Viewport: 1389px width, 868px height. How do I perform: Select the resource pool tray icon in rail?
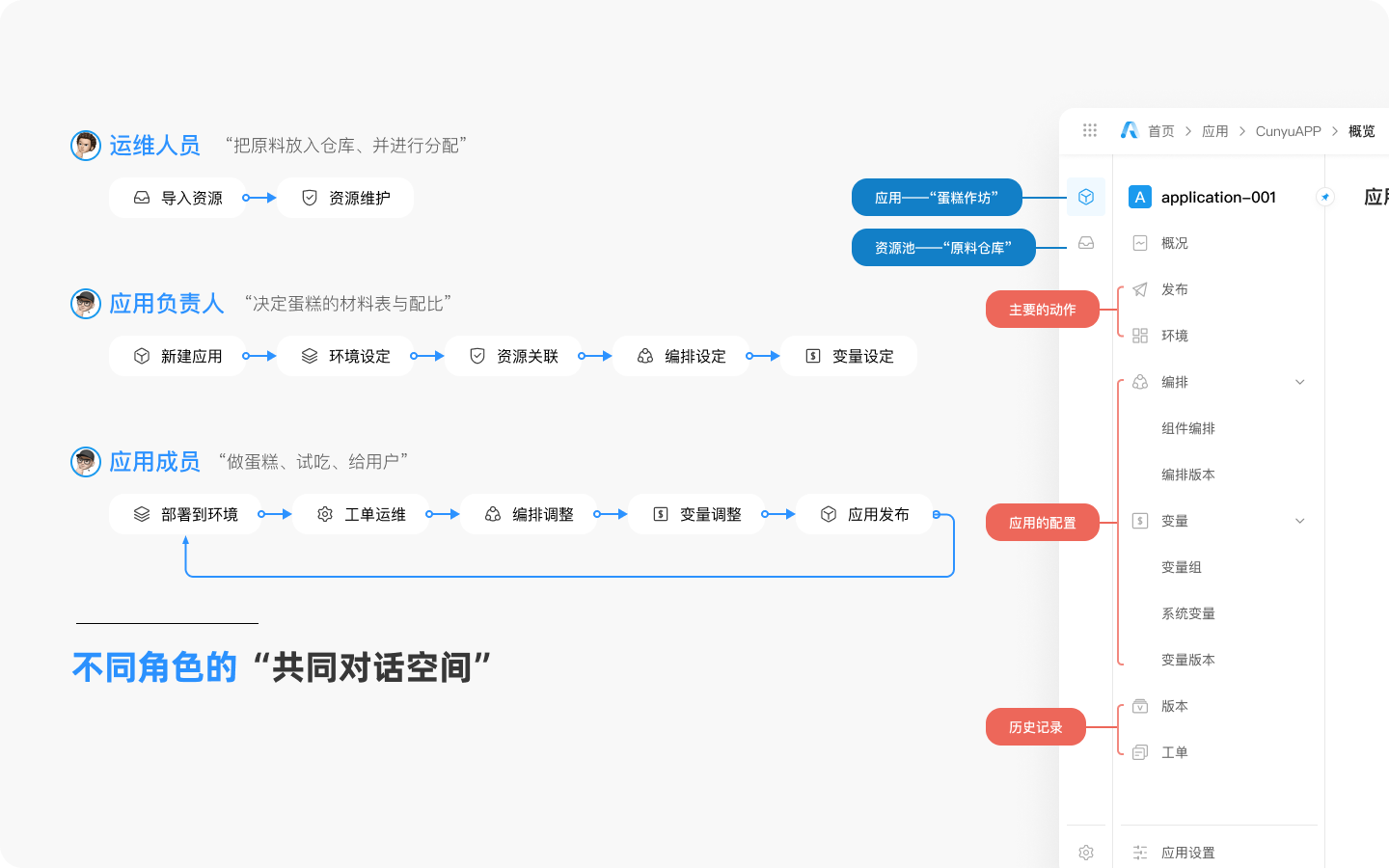pyautogui.click(x=1086, y=243)
